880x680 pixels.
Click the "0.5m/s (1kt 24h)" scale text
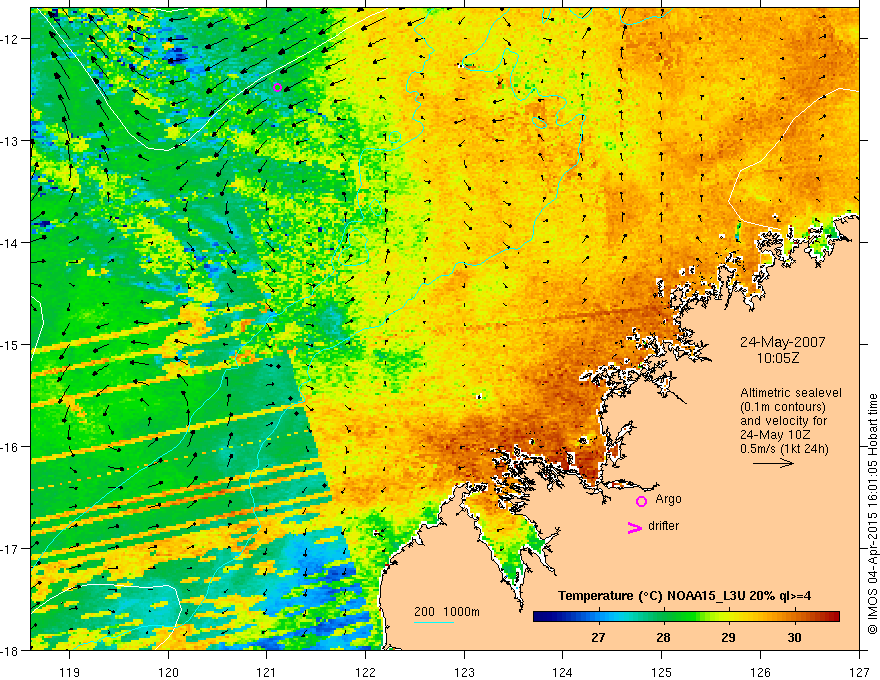pos(784,449)
